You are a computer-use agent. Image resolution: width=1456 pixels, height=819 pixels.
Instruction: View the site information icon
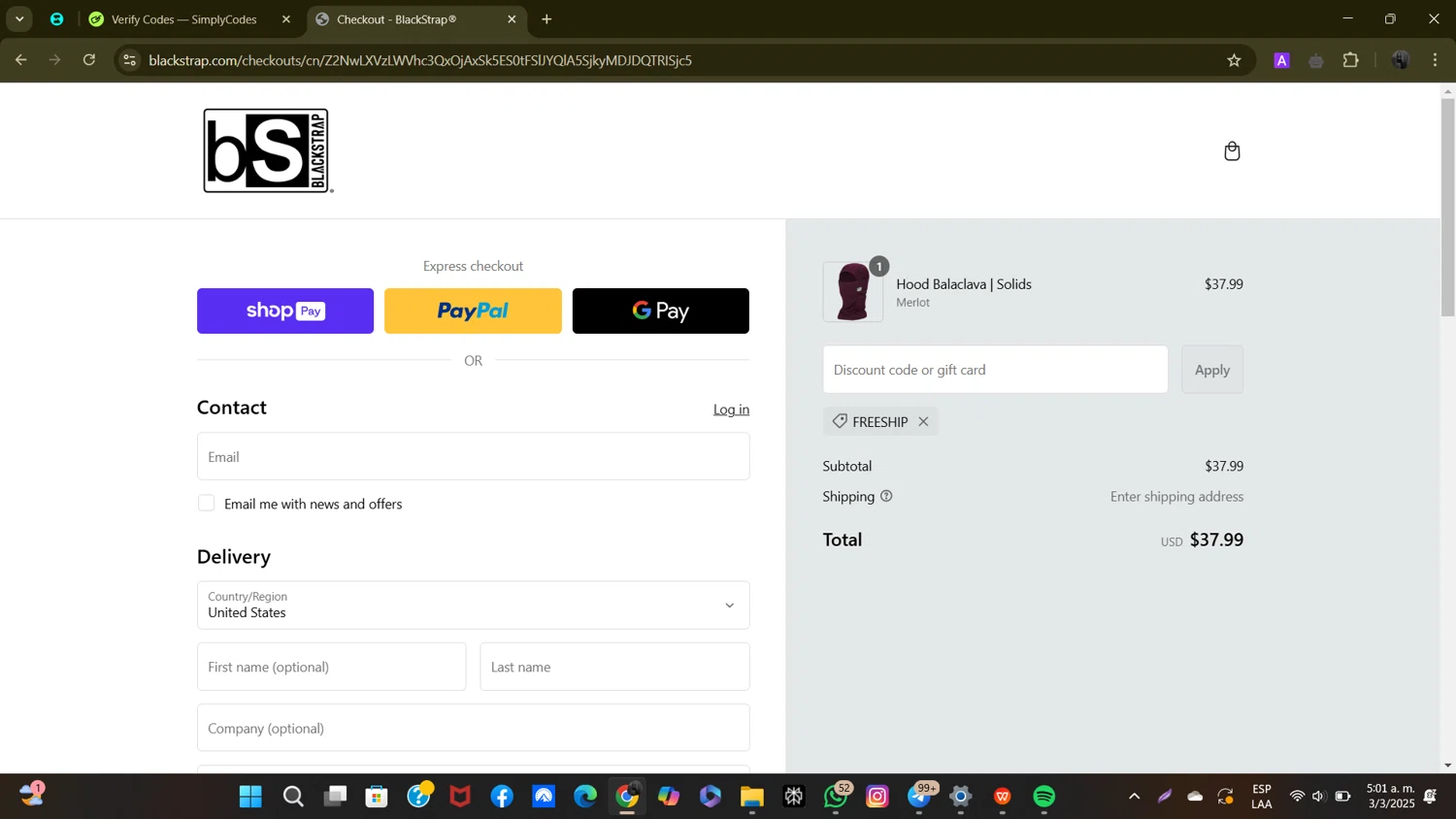point(130,60)
